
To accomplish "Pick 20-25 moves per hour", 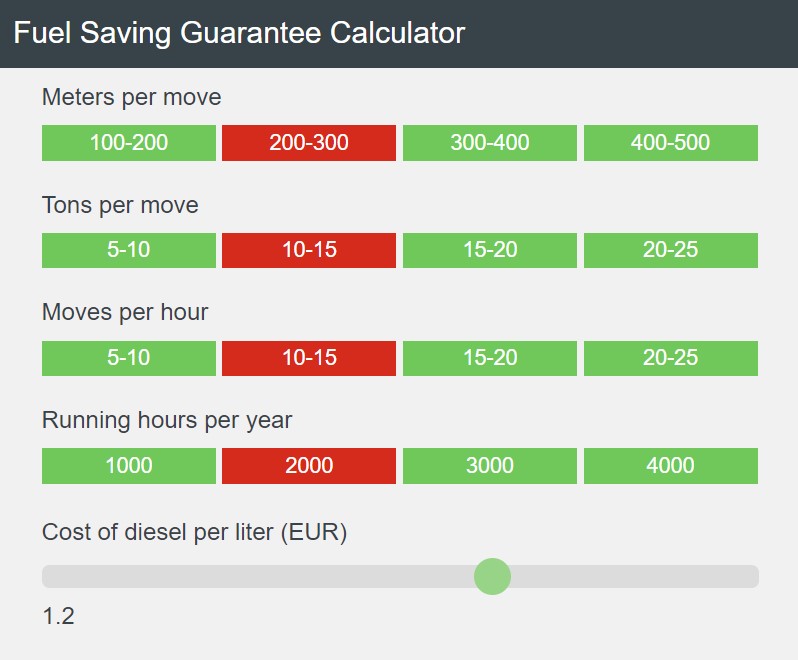I will point(670,358).
